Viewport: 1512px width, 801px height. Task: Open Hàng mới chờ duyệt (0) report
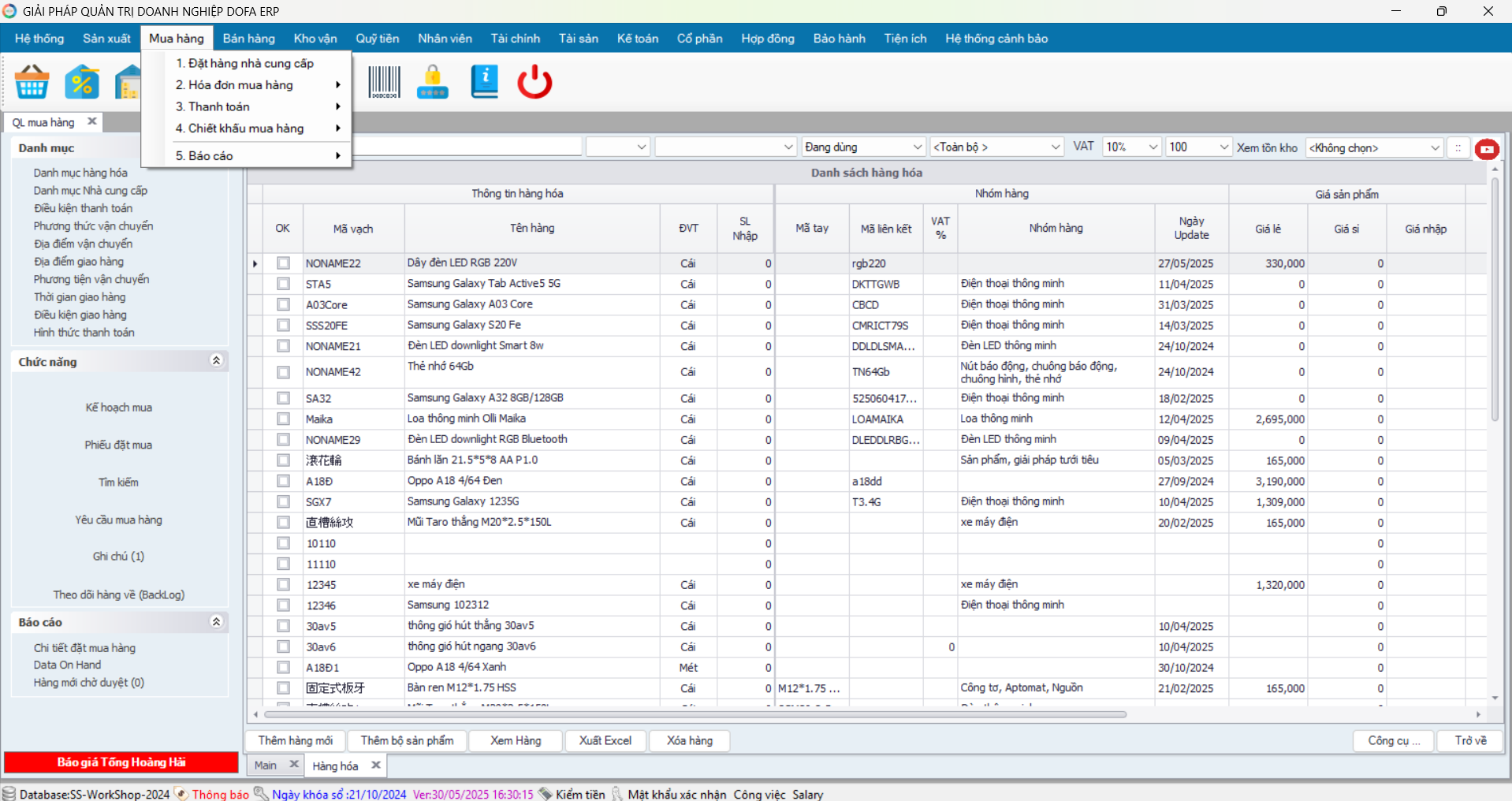coord(89,682)
